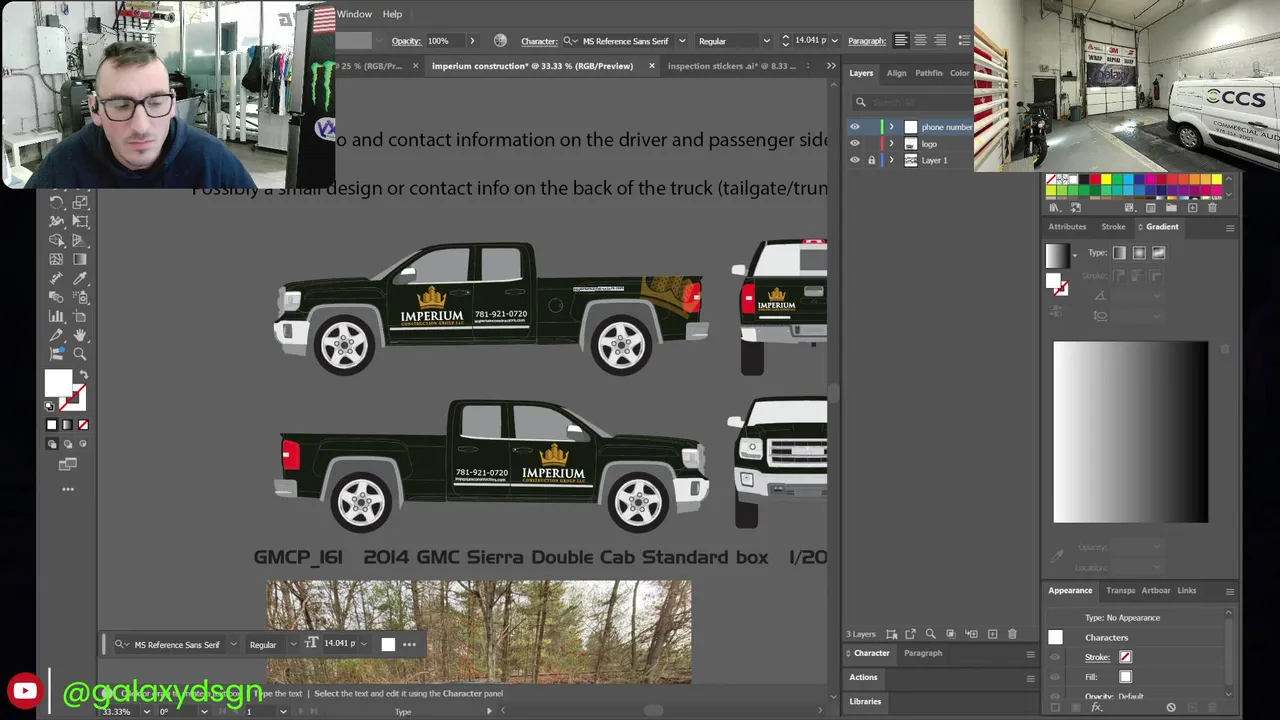
Task: Expand Layer 1 contents
Action: click(891, 160)
